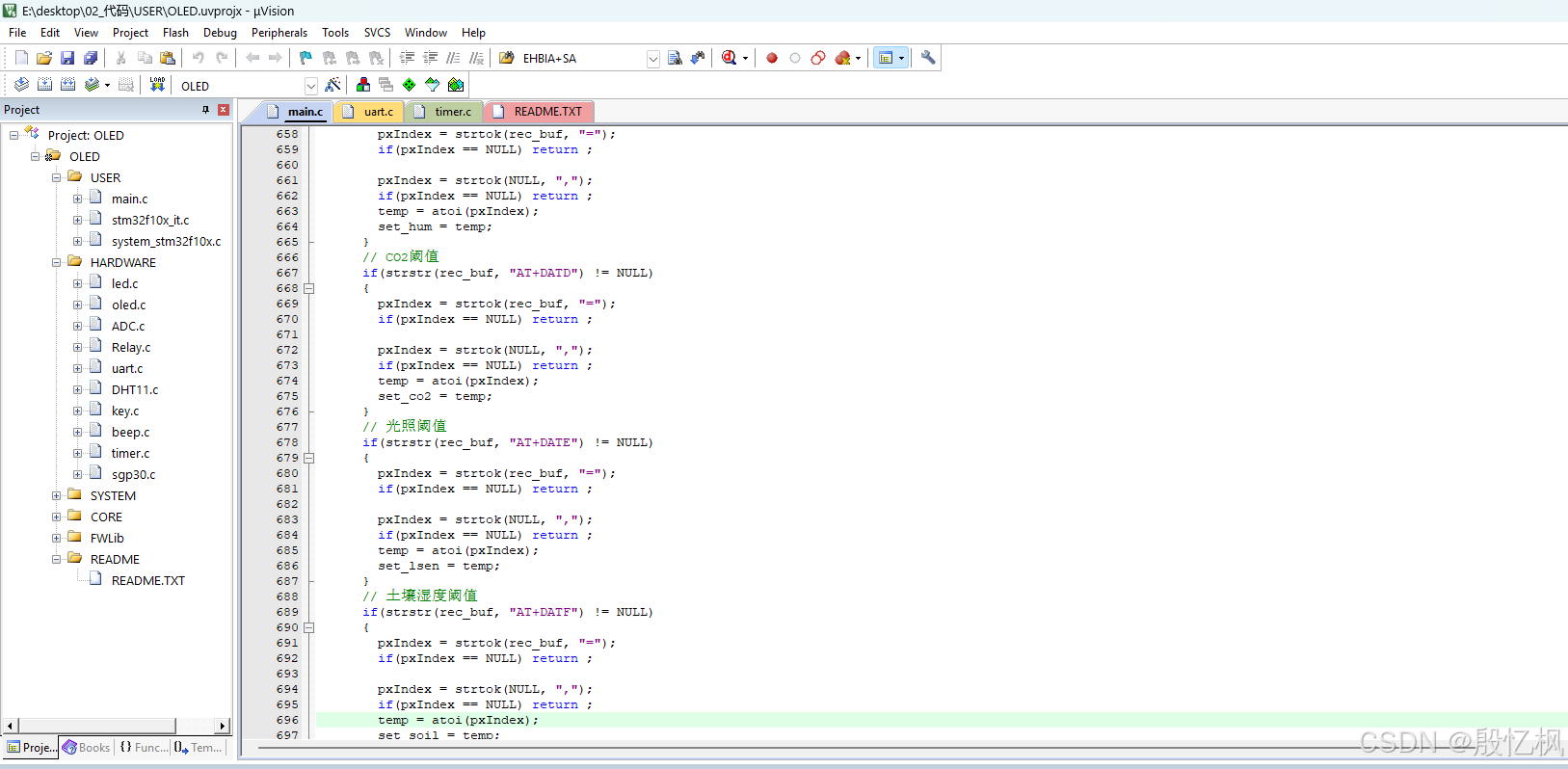
Task: Start the debug session with the magnifier 'd' icon
Action: (x=730, y=58)
